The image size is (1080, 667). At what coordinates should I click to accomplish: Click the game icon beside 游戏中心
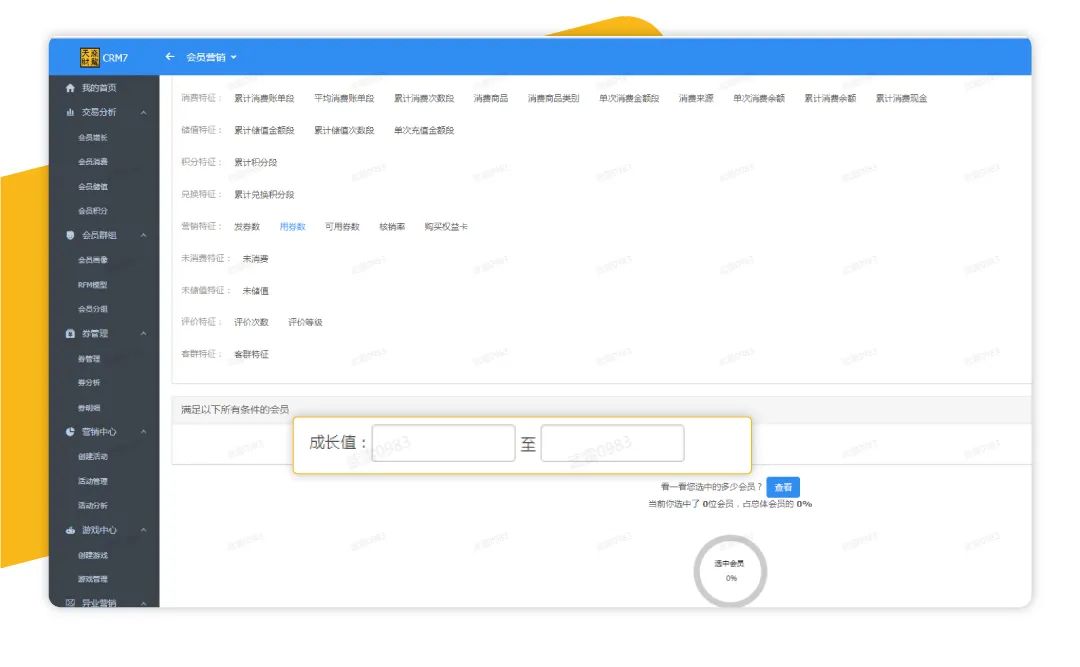point(70,531)
